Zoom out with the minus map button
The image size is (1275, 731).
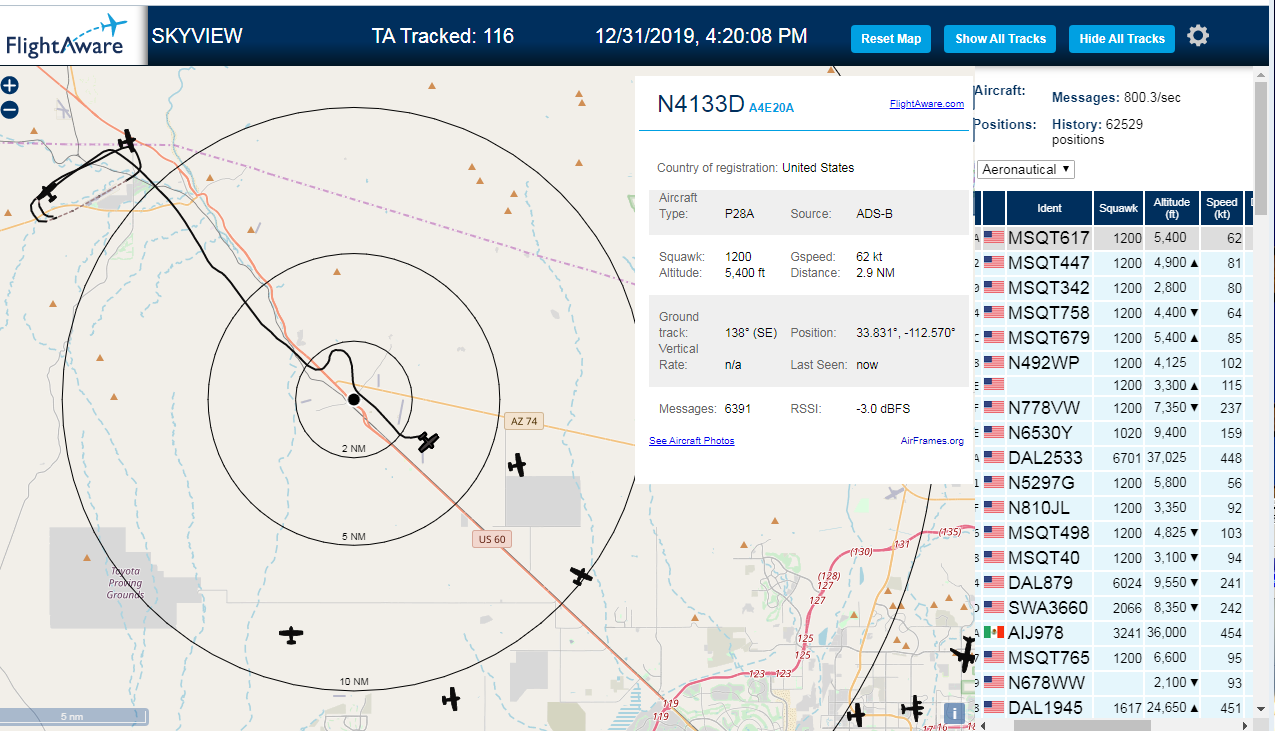9,110
